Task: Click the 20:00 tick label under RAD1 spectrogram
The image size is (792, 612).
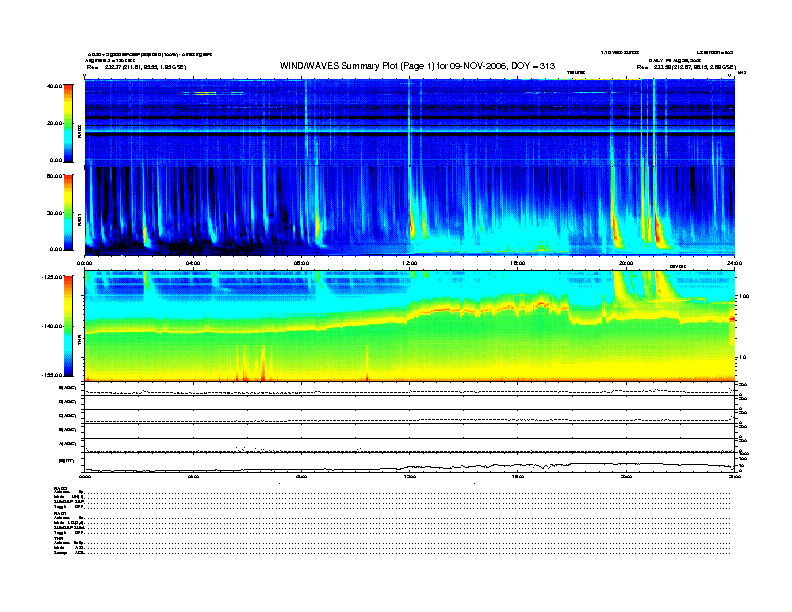Action: coord(626,263)
